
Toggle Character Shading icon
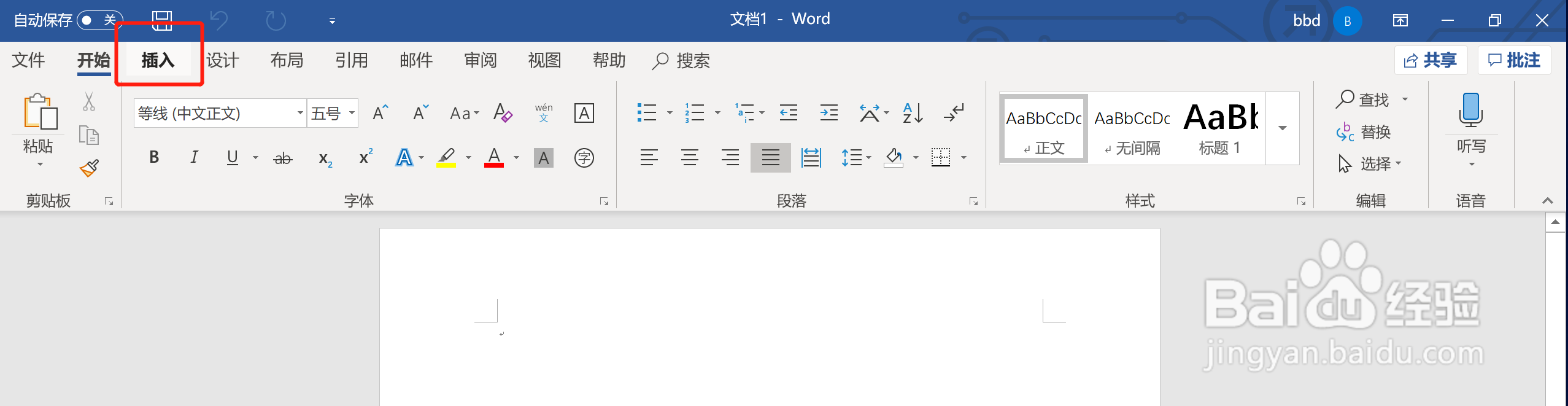tap(544, 158)
